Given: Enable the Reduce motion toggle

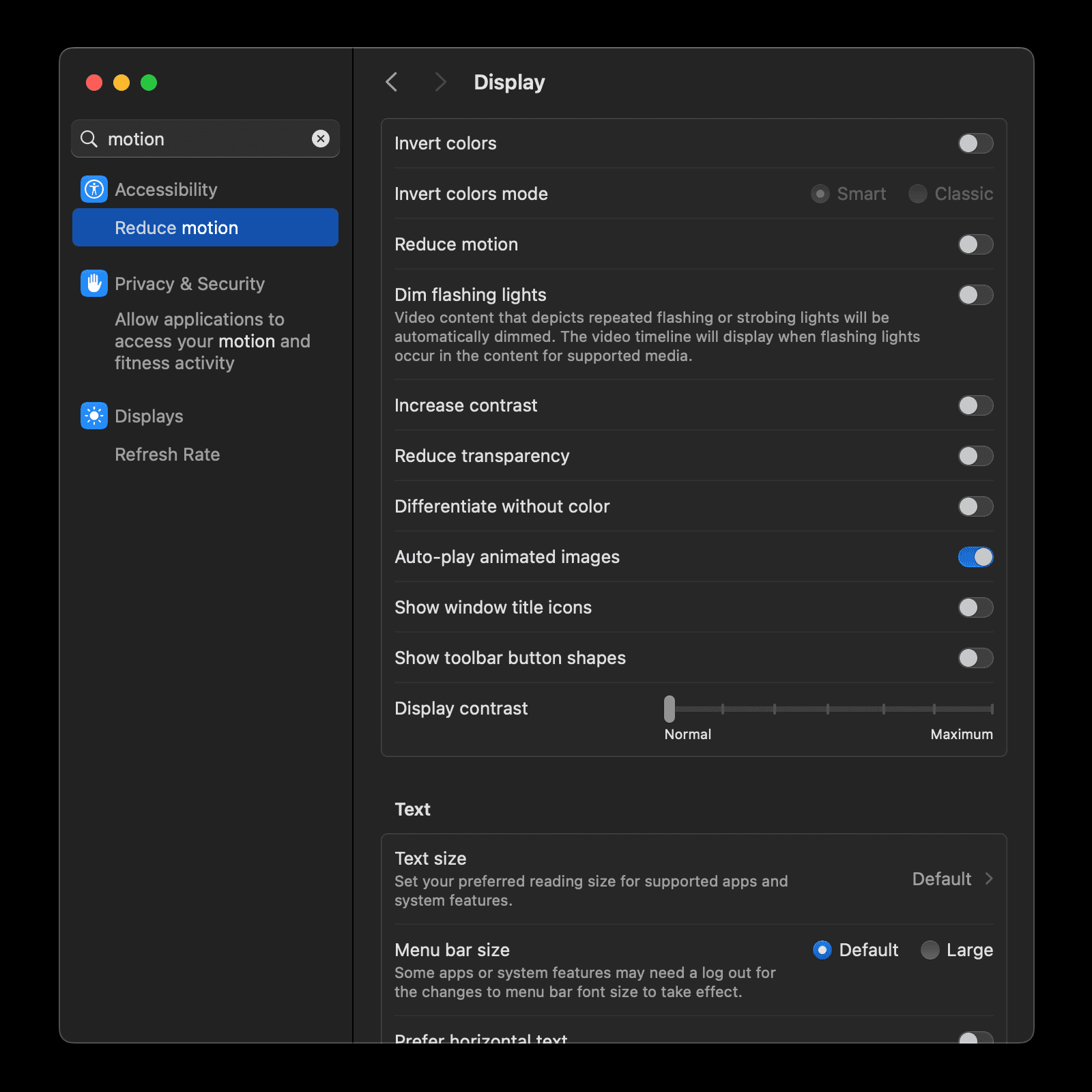Looking at the screenshot, I should point(975,244).
